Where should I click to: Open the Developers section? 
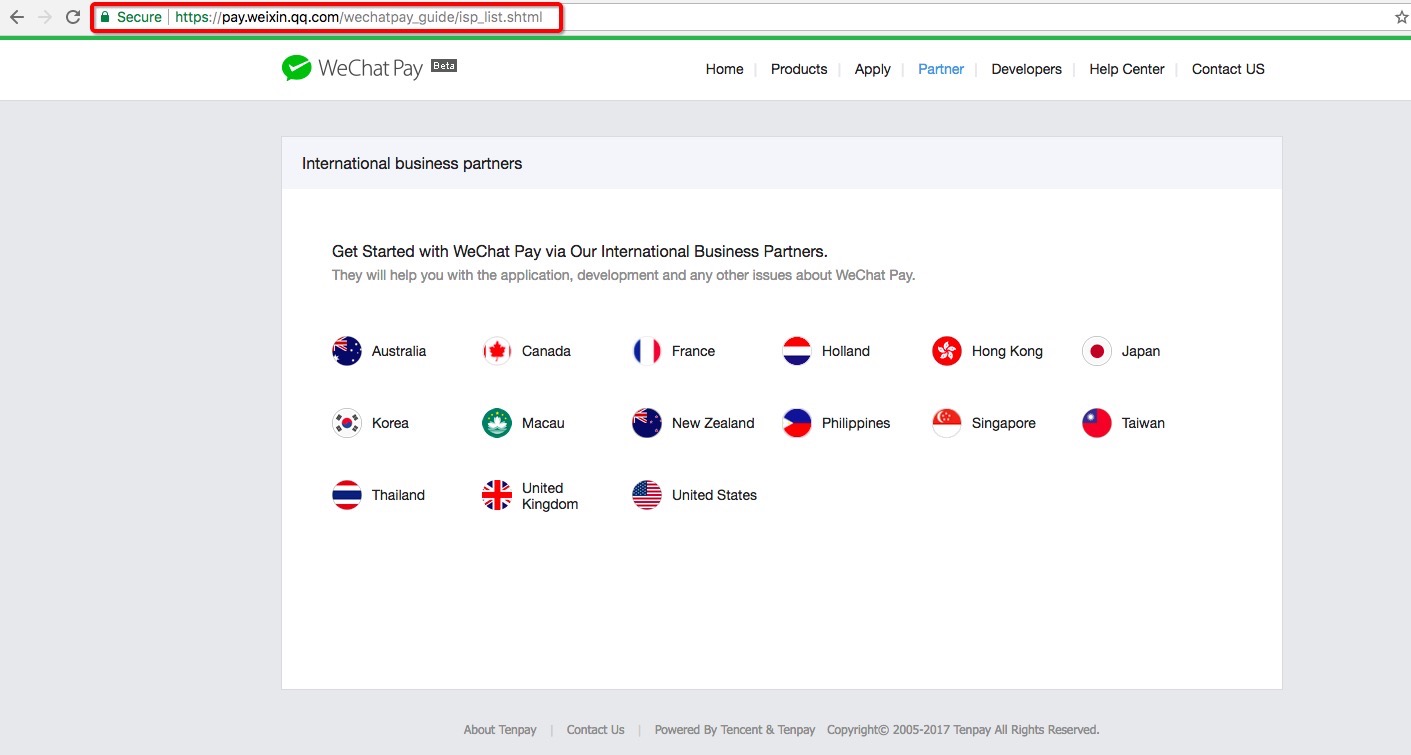(x=1026, y=69)
